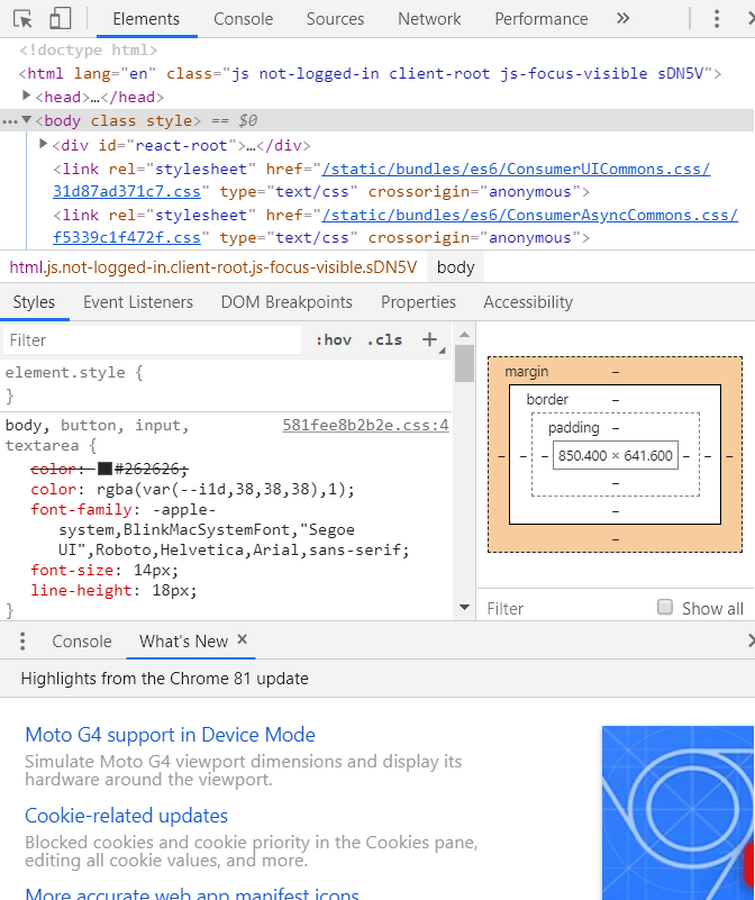Switch to the Network tab

pos(429,19)
